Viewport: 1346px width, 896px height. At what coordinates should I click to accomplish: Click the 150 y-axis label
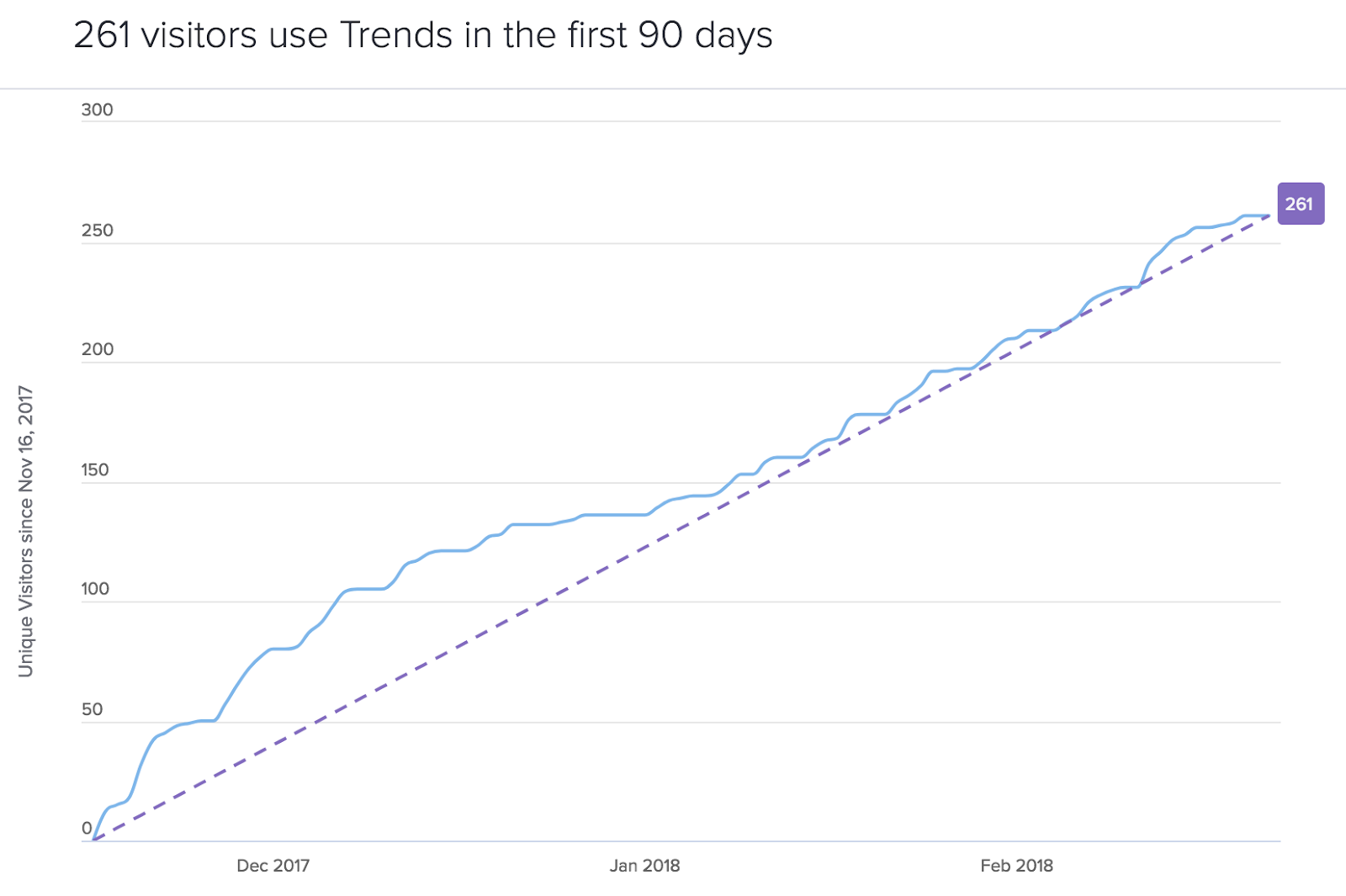coord(95,470)
